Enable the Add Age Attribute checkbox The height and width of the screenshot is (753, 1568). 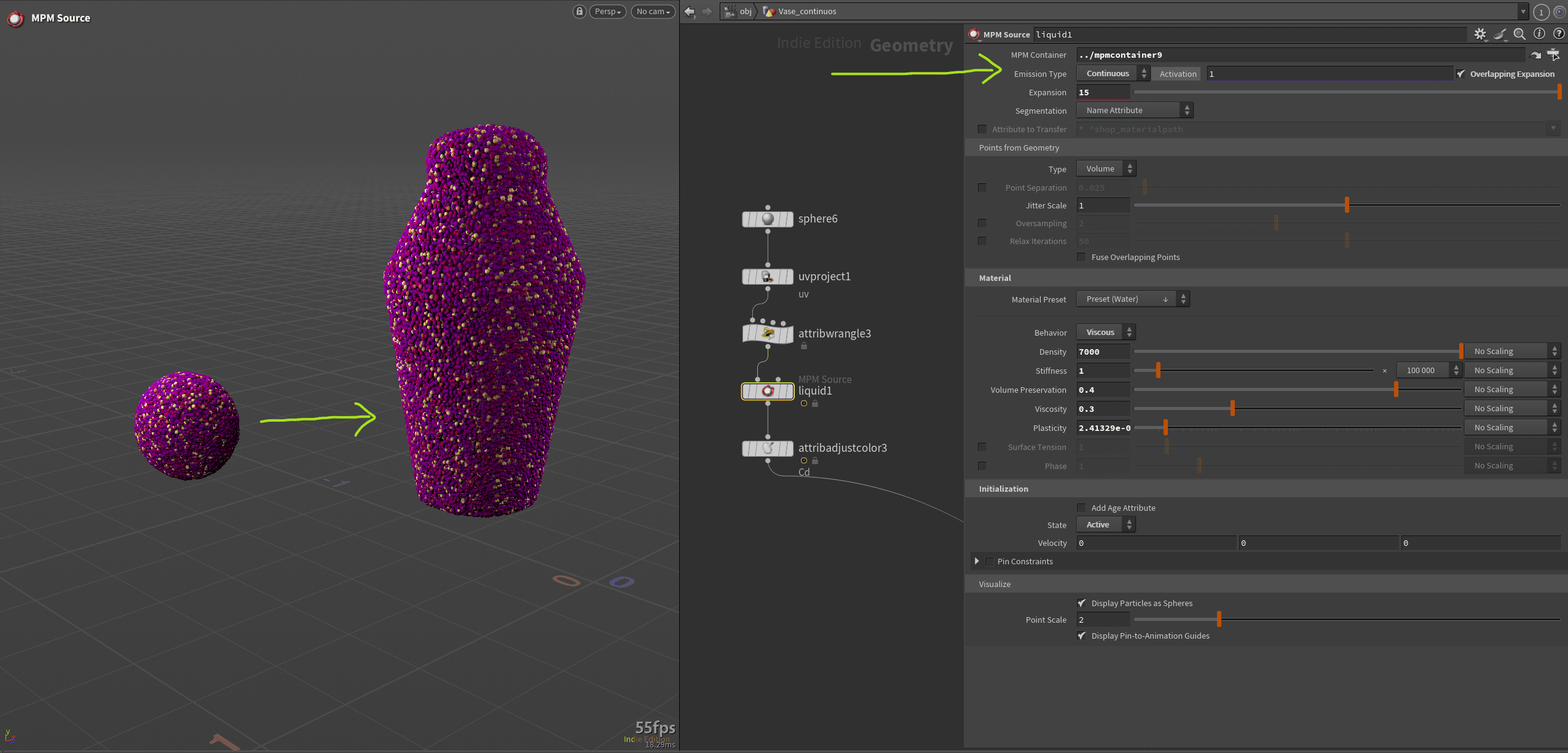pyautogui.click(x=1082, y=507)
